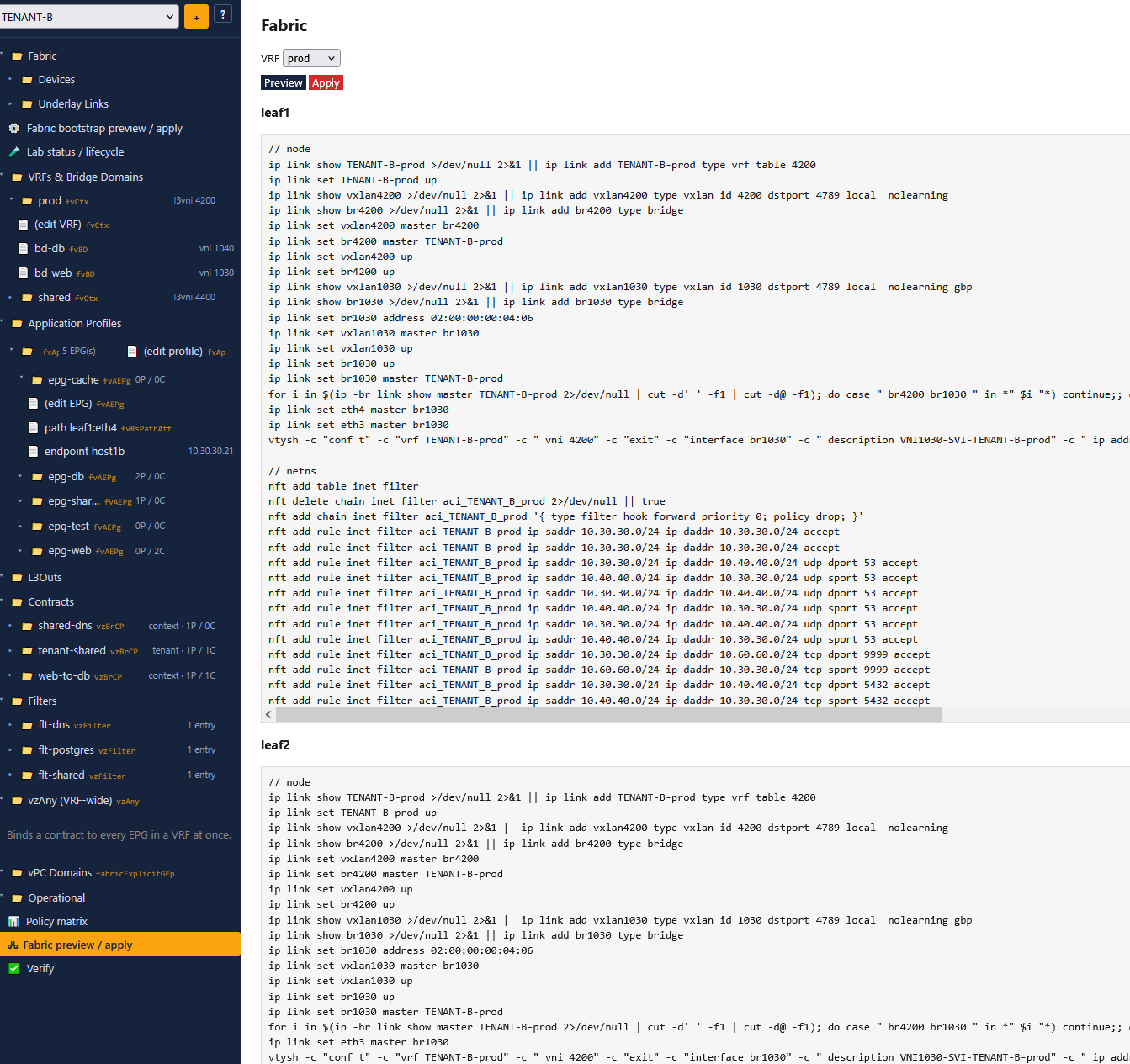The width and height of the screenshot is (1130, 1064).
Task: Click the gear icon for Fabric bootstrap preview
Action: (x=13, y=129)
